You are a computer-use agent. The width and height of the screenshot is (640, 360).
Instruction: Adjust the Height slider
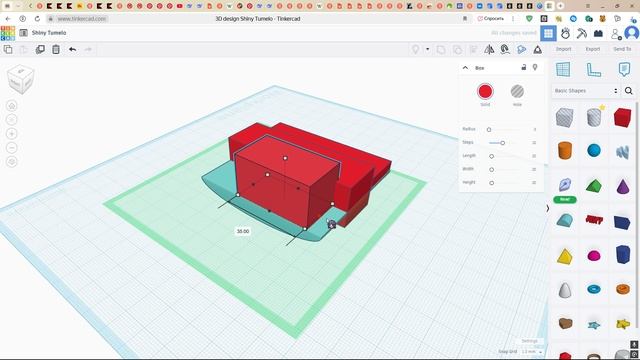point(491,183)
